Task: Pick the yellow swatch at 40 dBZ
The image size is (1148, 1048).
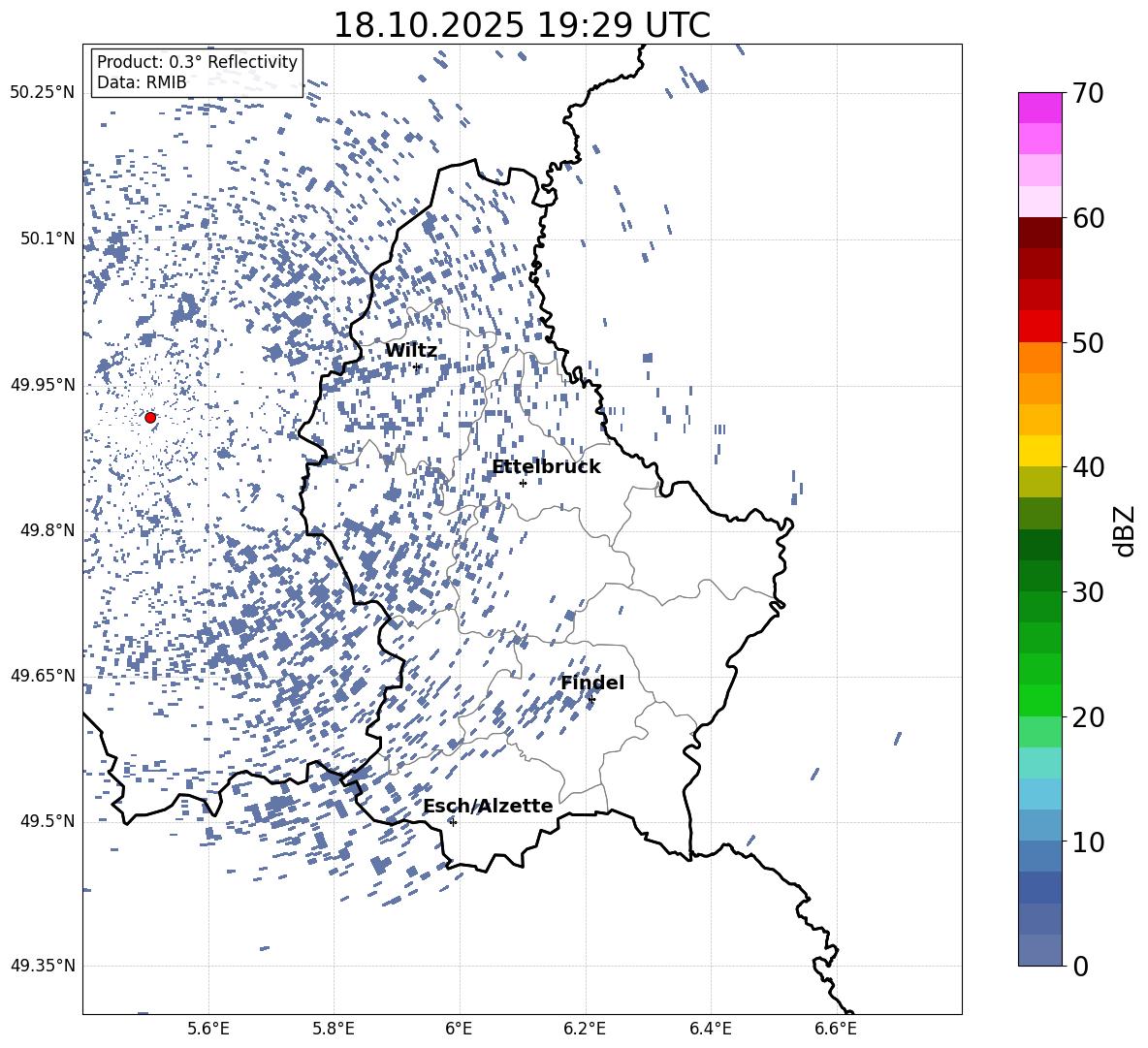Action: point(1040,451)
